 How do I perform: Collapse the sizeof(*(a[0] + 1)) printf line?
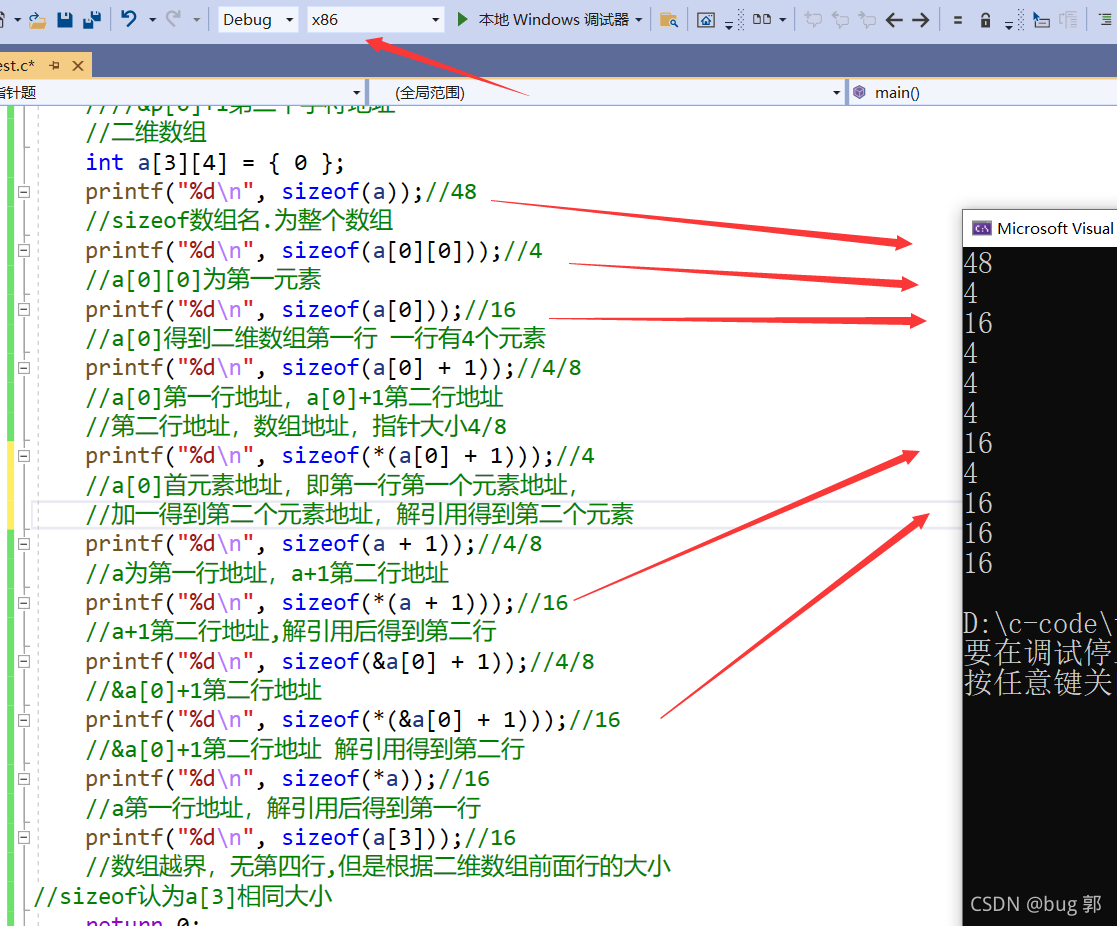[x=24, y=456]
